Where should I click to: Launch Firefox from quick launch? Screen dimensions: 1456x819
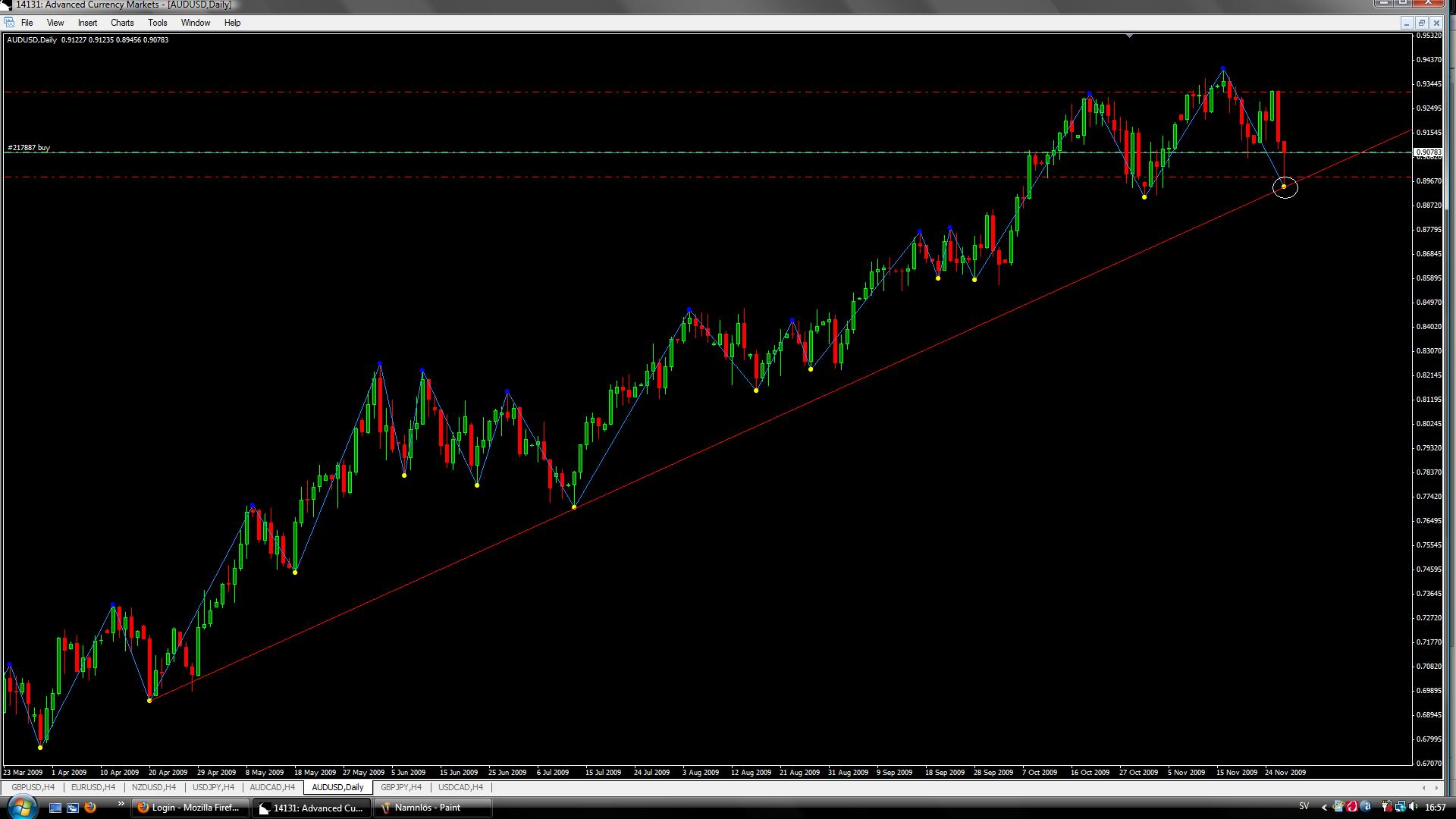coord(90,808)
